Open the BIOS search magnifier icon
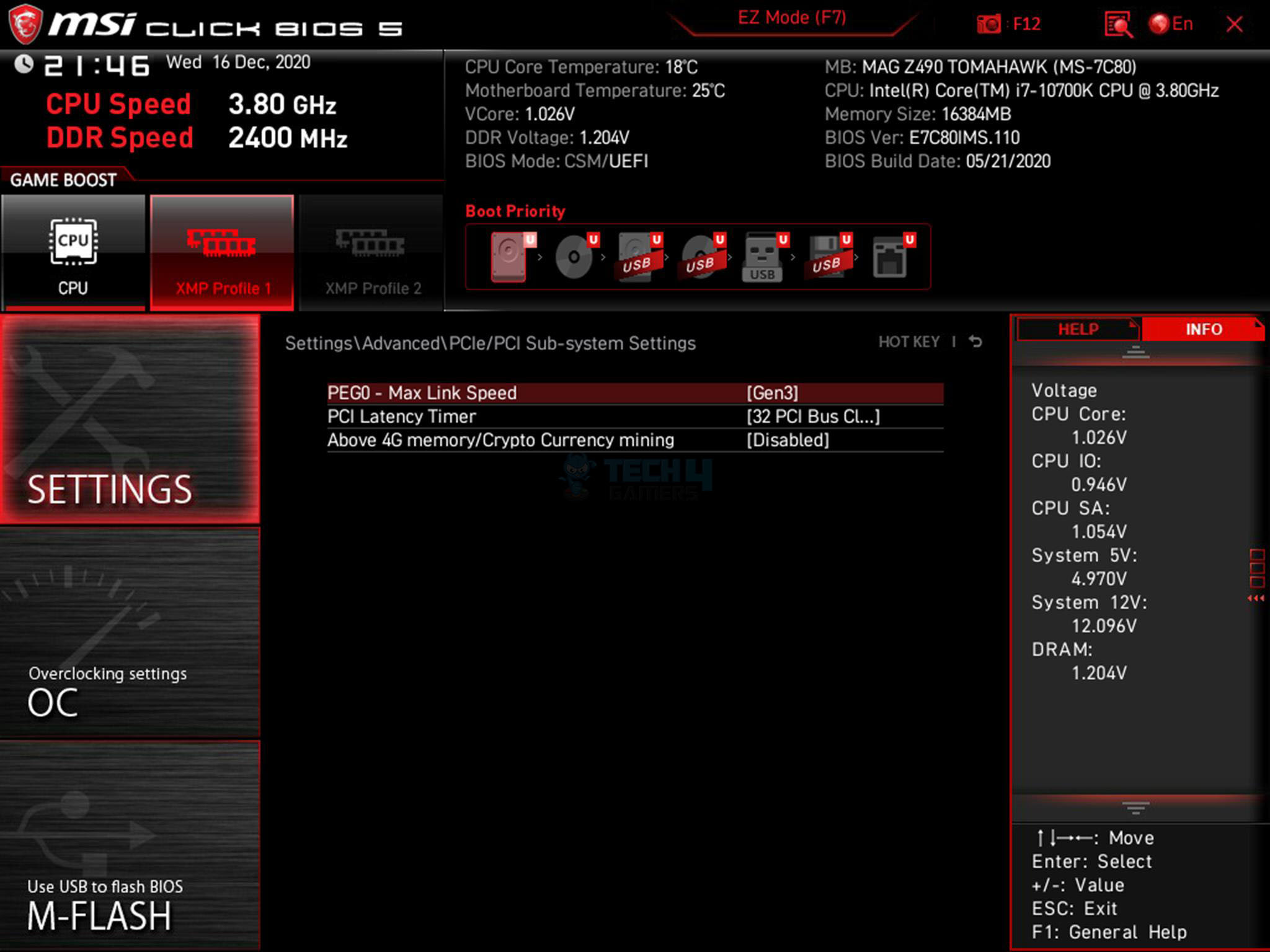Viewport: 1270px width, 952px height. [1118, 25]
